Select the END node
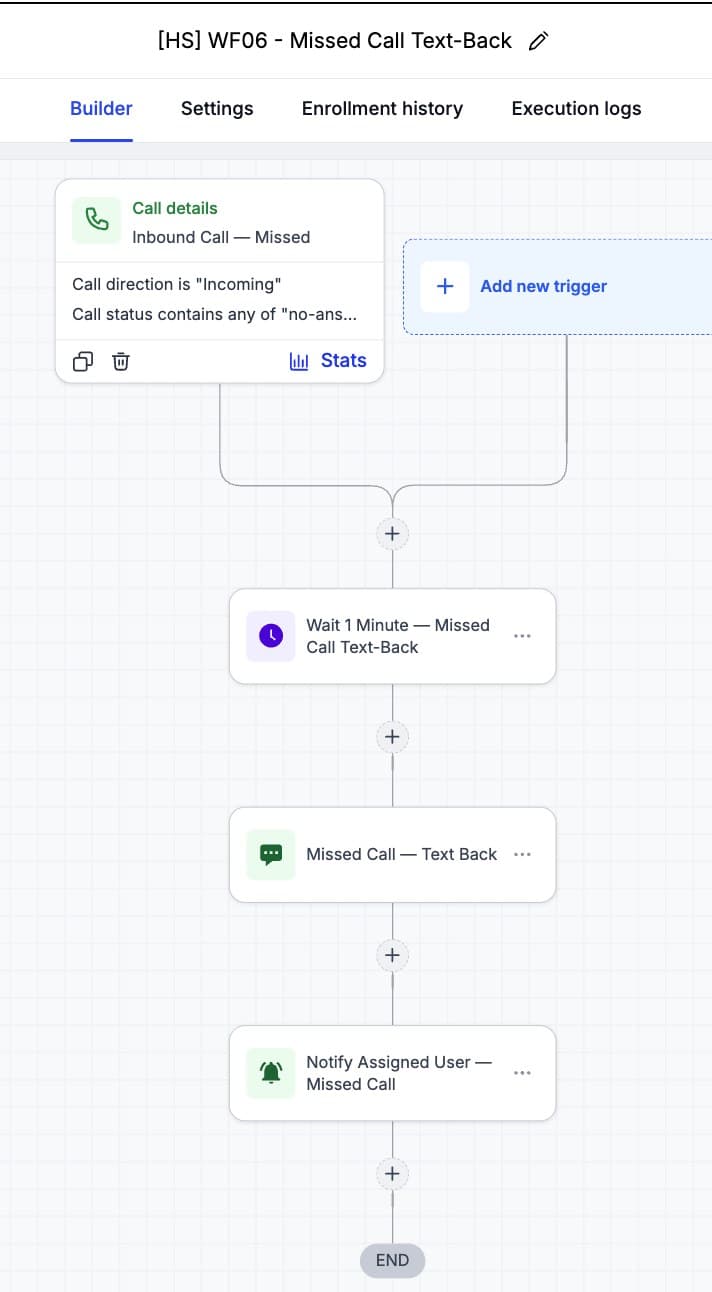This screenshot has width=712, height=1292. point(392,1260)
